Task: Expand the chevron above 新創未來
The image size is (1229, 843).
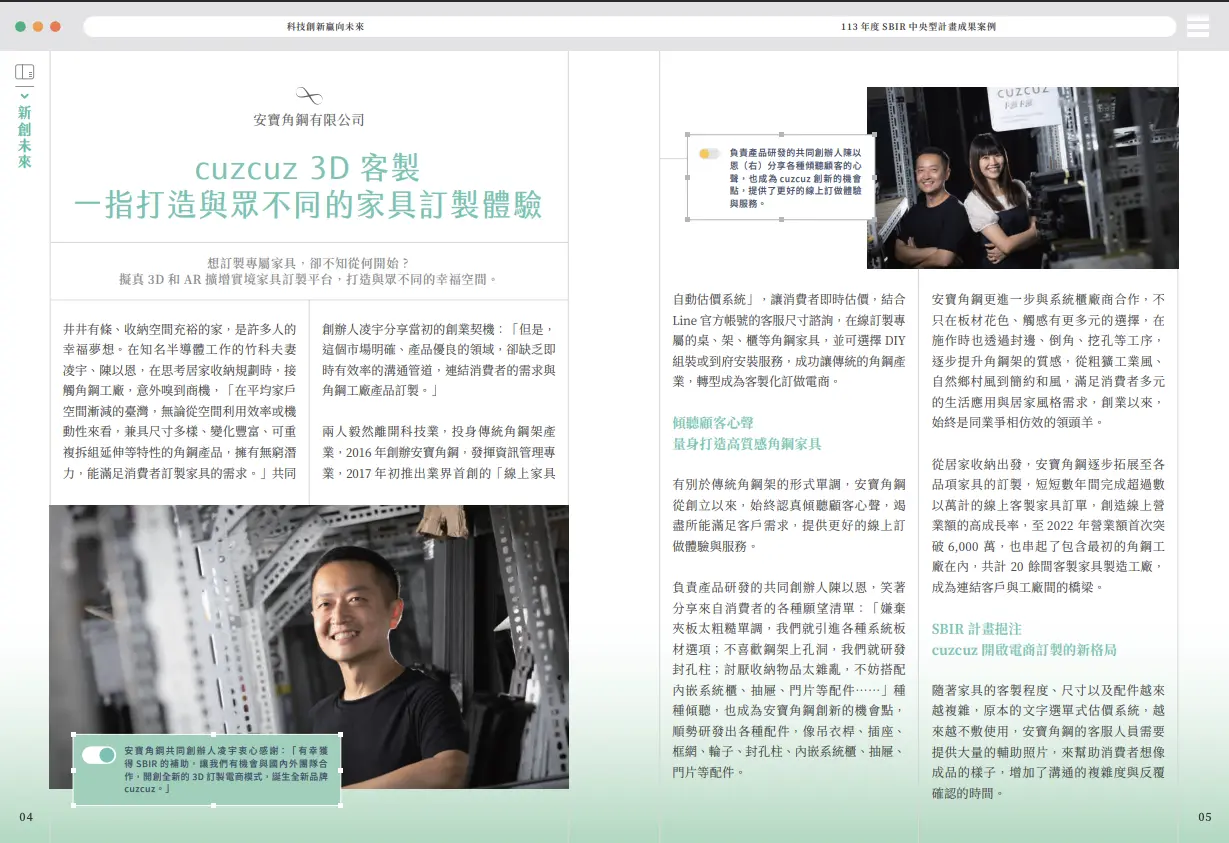Action: [25, 96]
